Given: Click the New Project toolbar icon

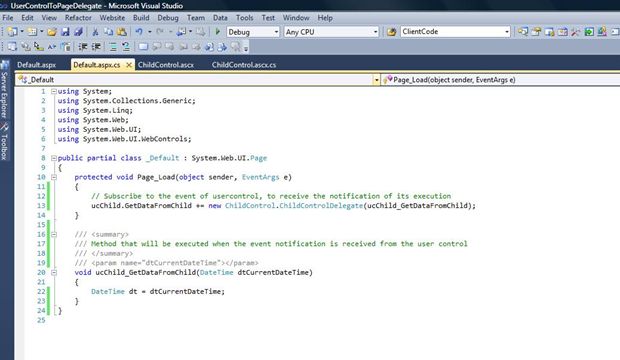Looking at the screenshot, I should pyautogui.click(x=12, y=32).
